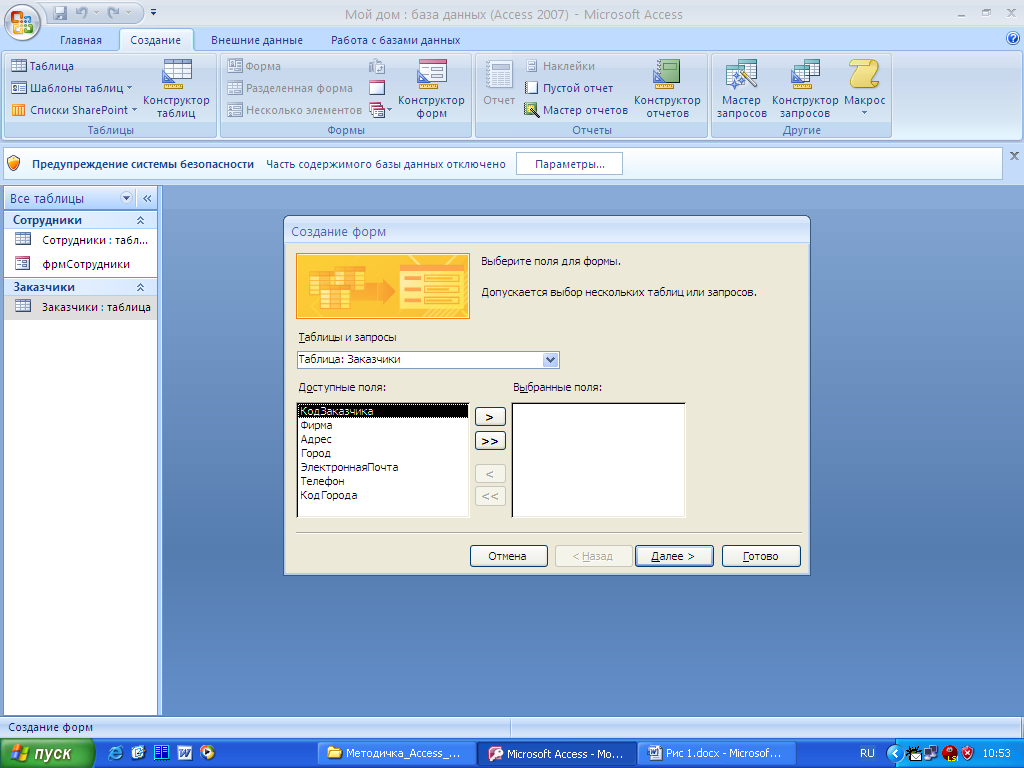Open Word from quick launch icon
The height and width of the screenshot is (768, 1024).
tap(185, 753)
